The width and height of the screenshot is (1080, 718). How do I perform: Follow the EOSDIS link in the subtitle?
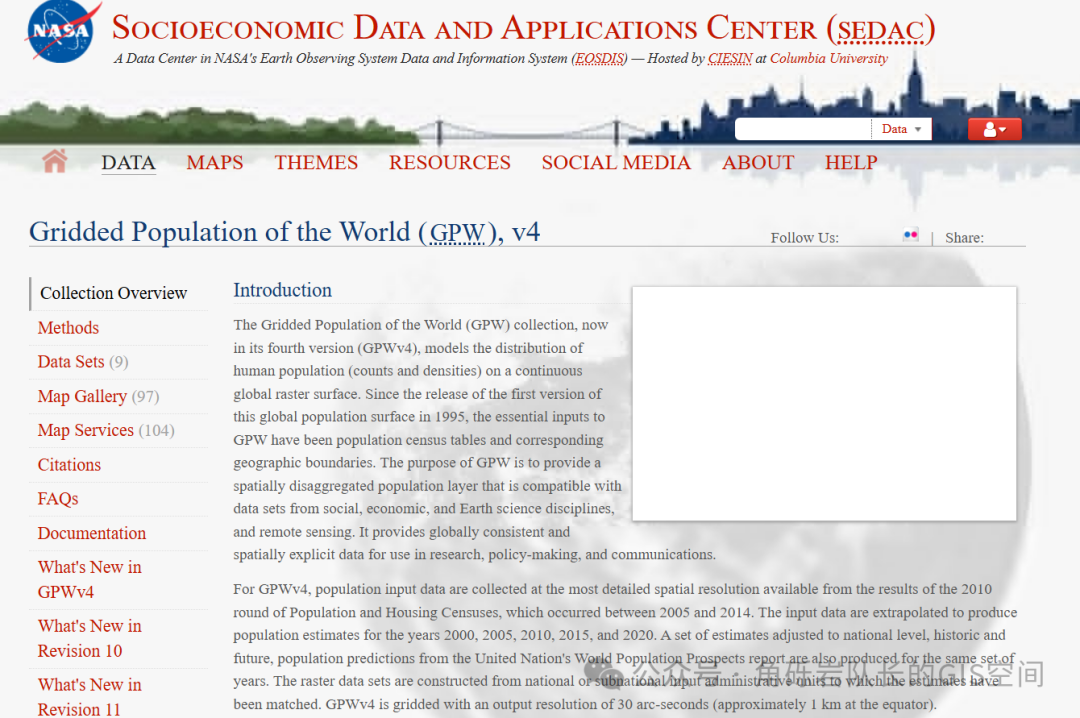(599, 59)
